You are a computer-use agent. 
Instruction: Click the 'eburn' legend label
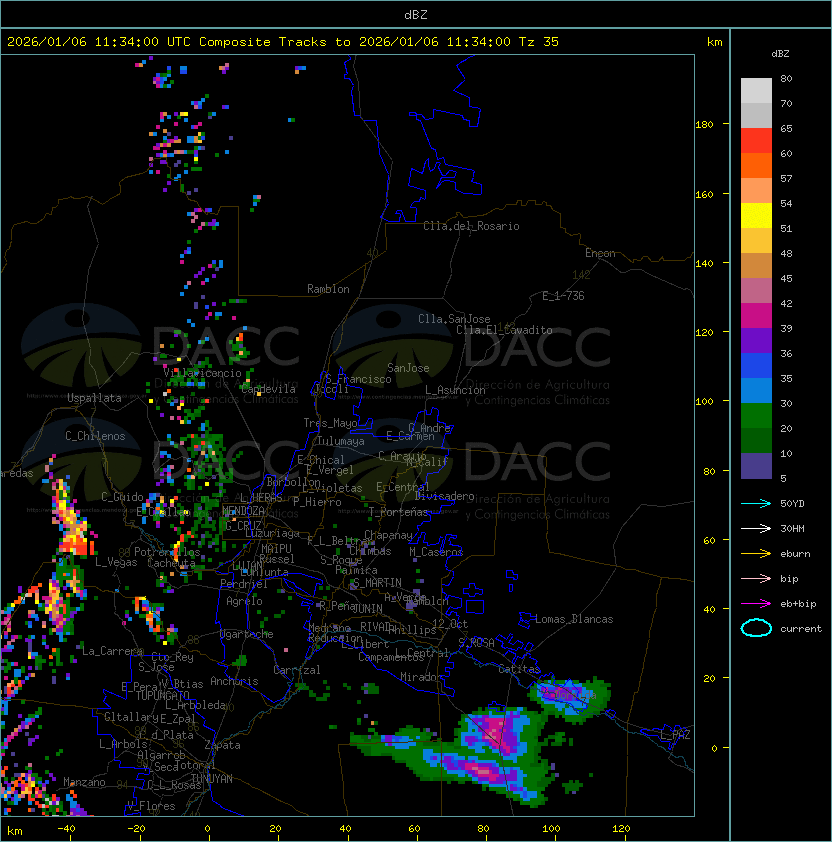click(x=795, y=554)
